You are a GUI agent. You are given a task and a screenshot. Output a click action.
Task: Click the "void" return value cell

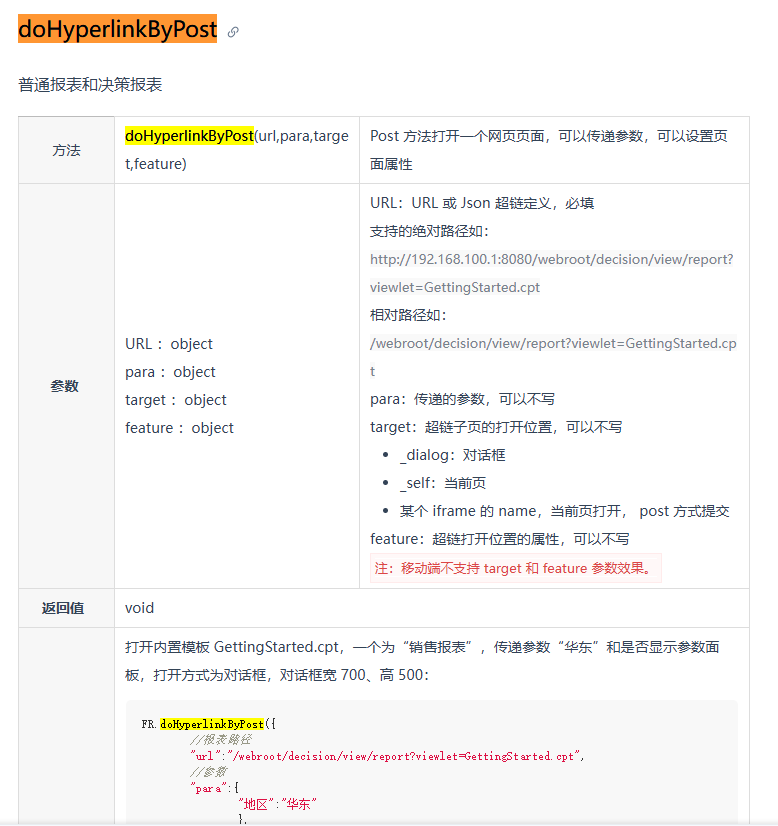tap(140, 608)
